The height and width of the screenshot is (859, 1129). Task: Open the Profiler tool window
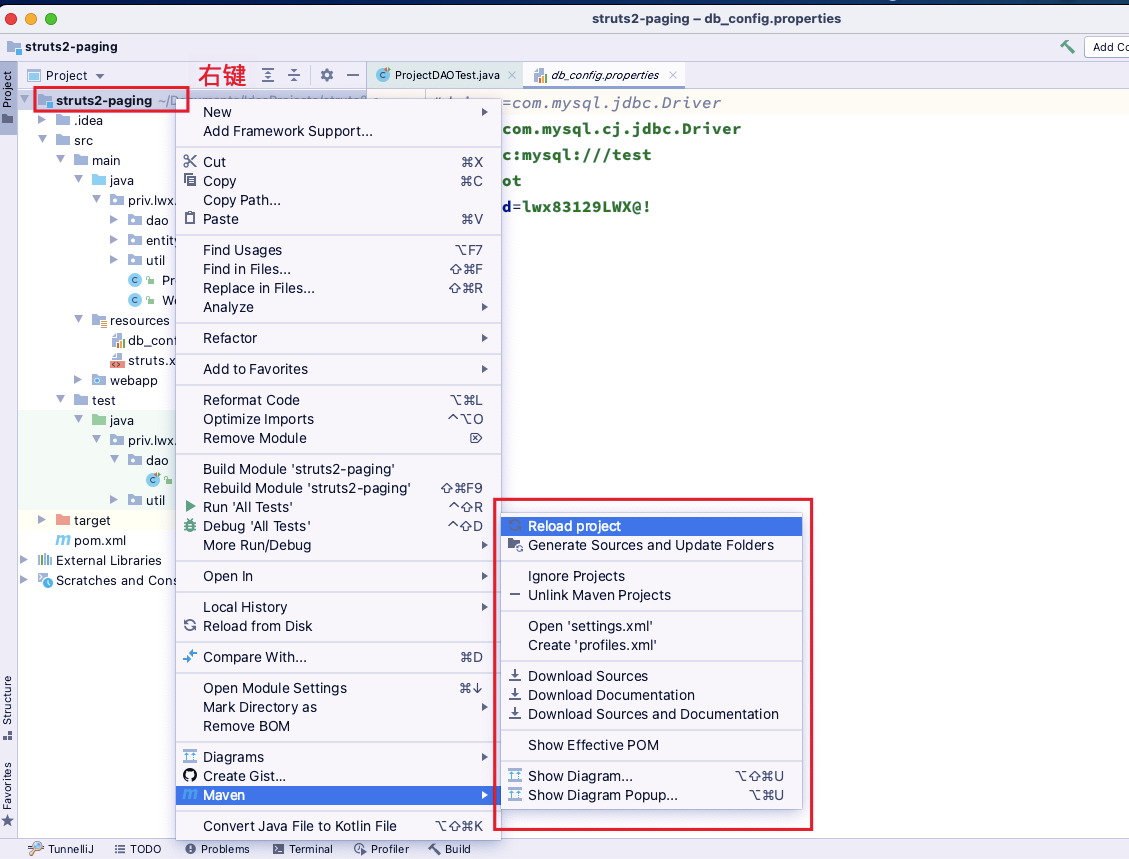(x=382, y=849)
